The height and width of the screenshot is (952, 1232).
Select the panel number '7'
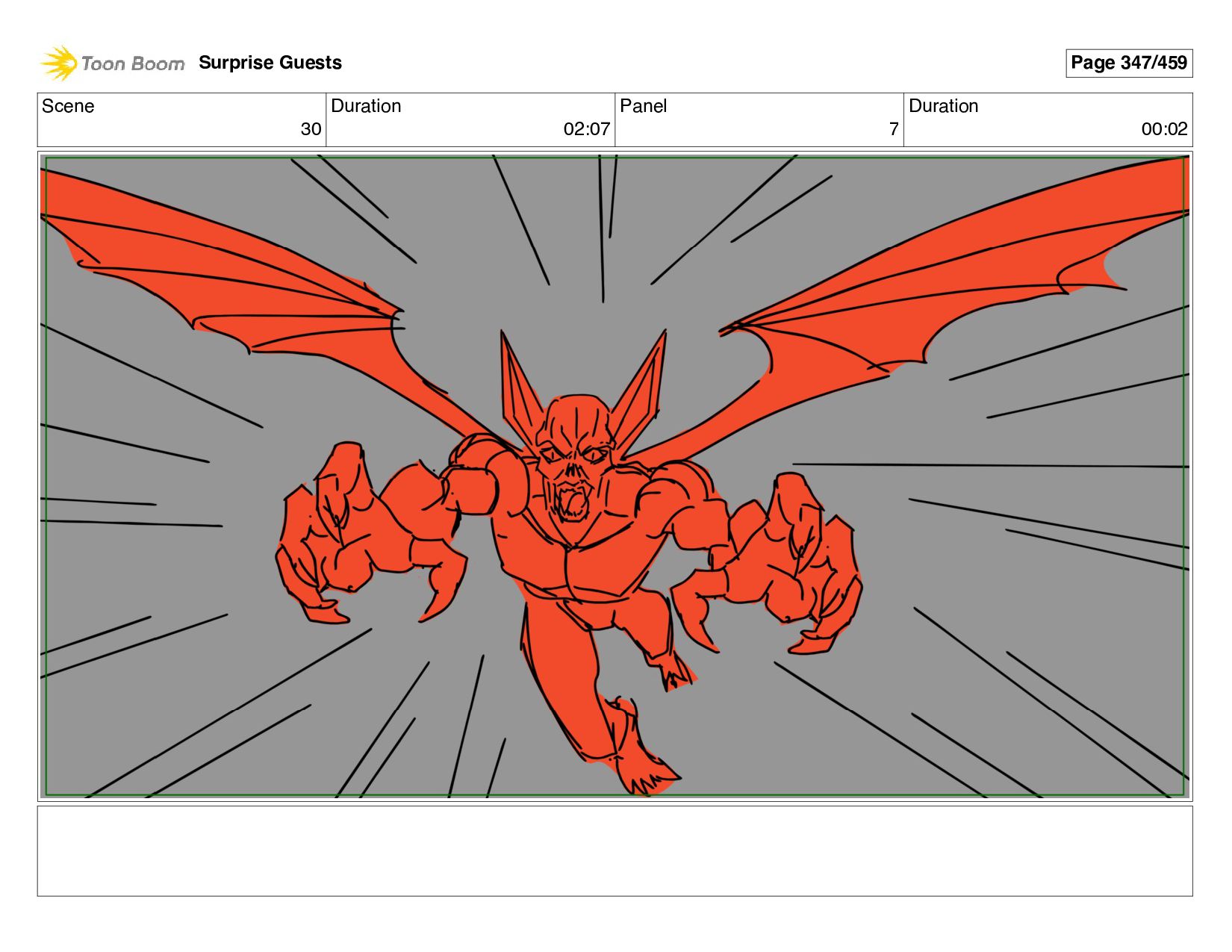coord(894,129)
